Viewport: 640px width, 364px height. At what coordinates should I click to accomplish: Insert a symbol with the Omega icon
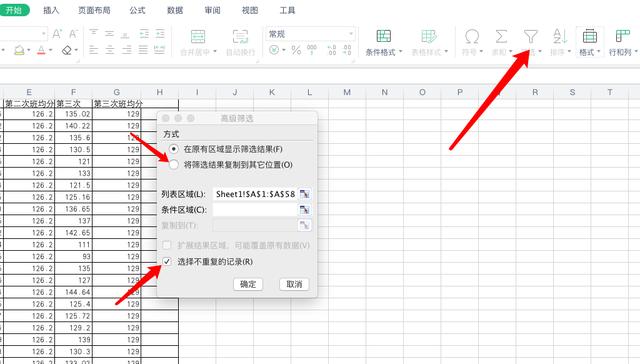pyautogui.click(x=472, y=37)
